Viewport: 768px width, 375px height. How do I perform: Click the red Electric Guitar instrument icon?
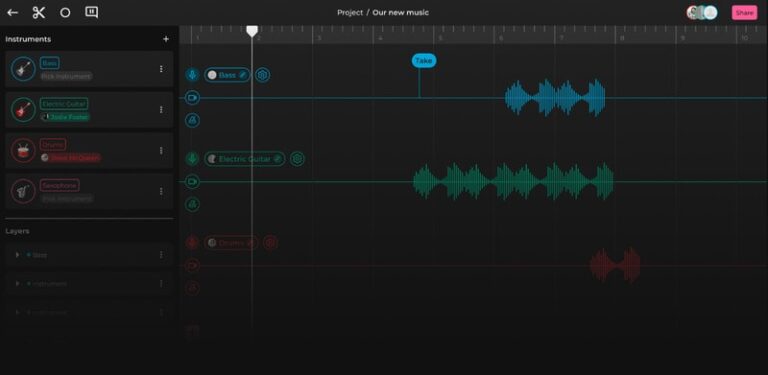click(x=23, y=110)
